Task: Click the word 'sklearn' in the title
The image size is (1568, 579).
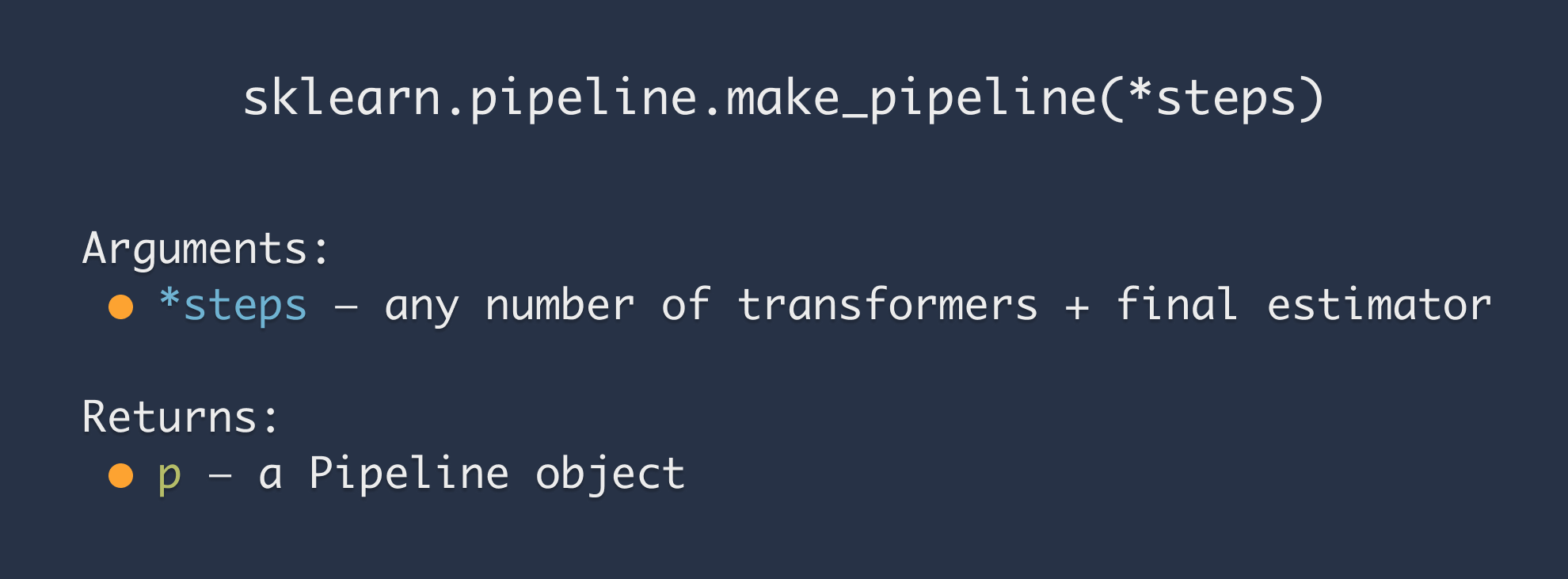Action: point(341,98)
